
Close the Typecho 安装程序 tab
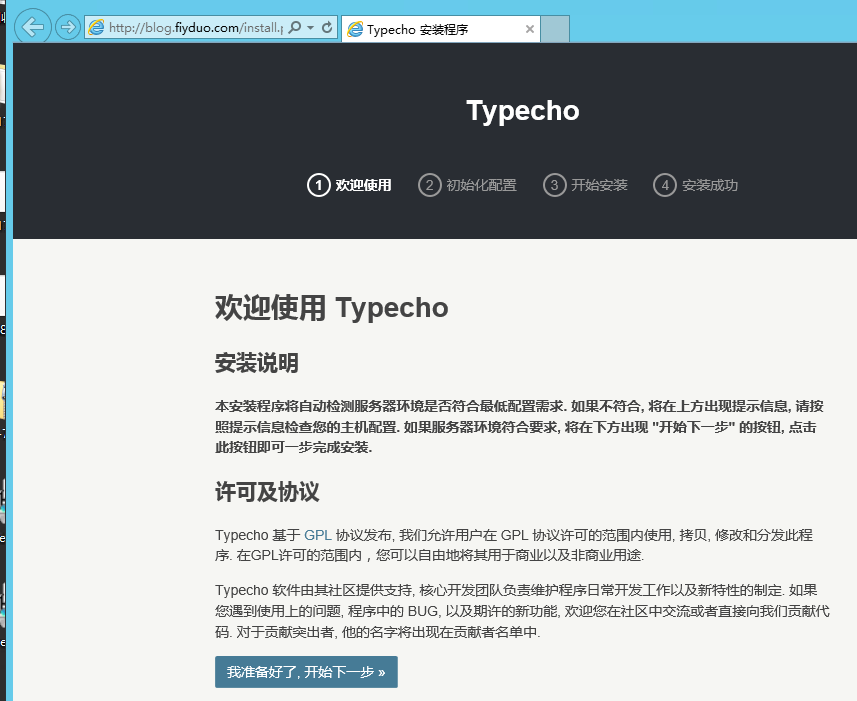530,29
